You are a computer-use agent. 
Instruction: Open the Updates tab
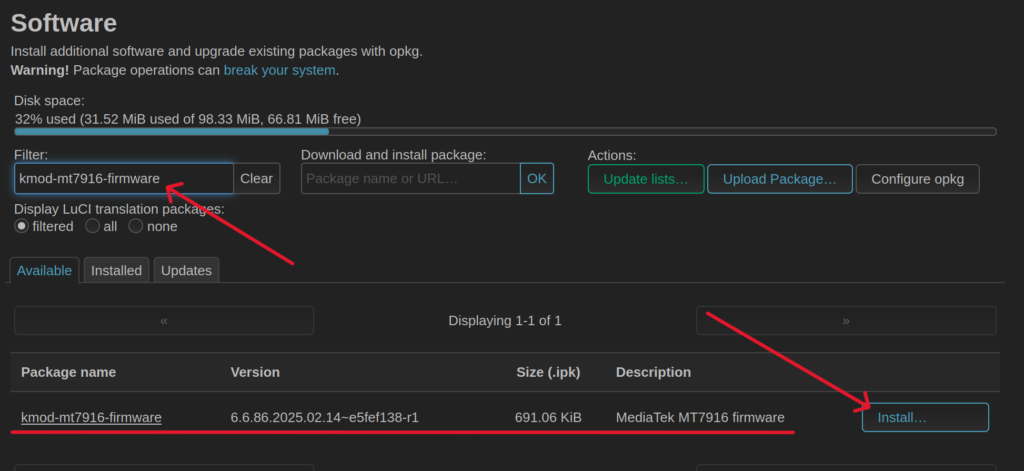(x=186, y=270)
